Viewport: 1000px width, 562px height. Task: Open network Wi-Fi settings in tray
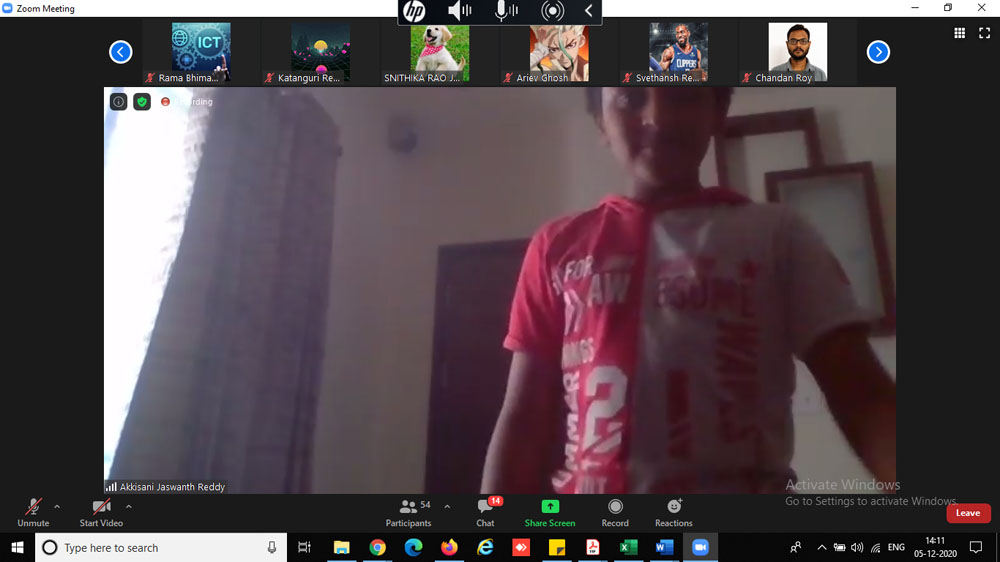(876, 547)
